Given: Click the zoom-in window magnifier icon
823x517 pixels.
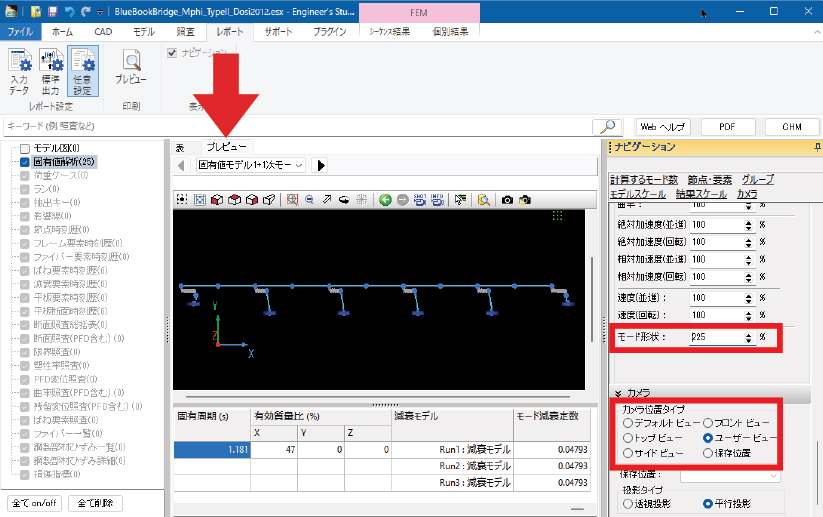Looking at the screenshot, I should pyautogui.click(x=292, y=199).
